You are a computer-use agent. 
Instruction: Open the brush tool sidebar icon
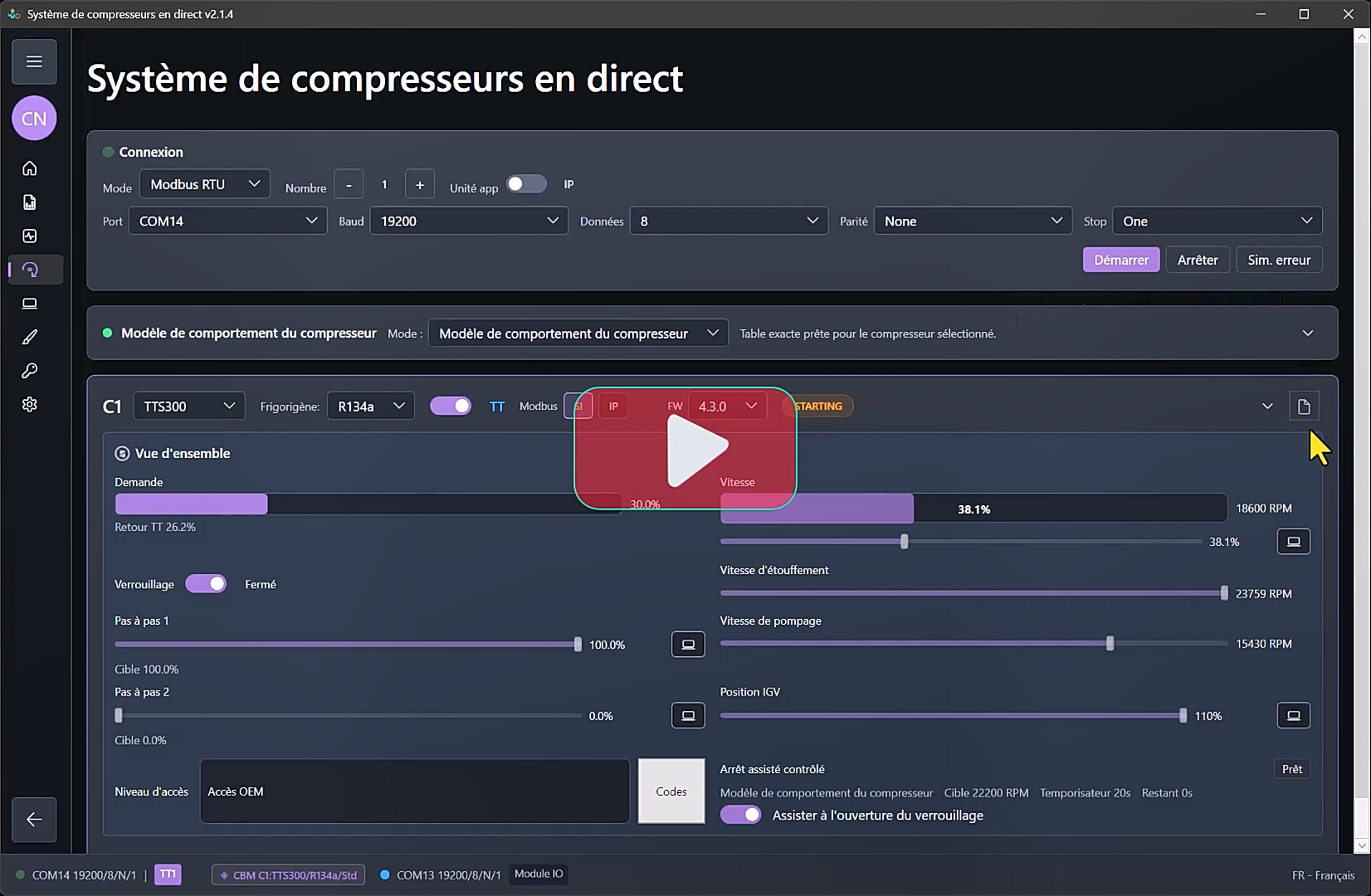coord(30,337)
